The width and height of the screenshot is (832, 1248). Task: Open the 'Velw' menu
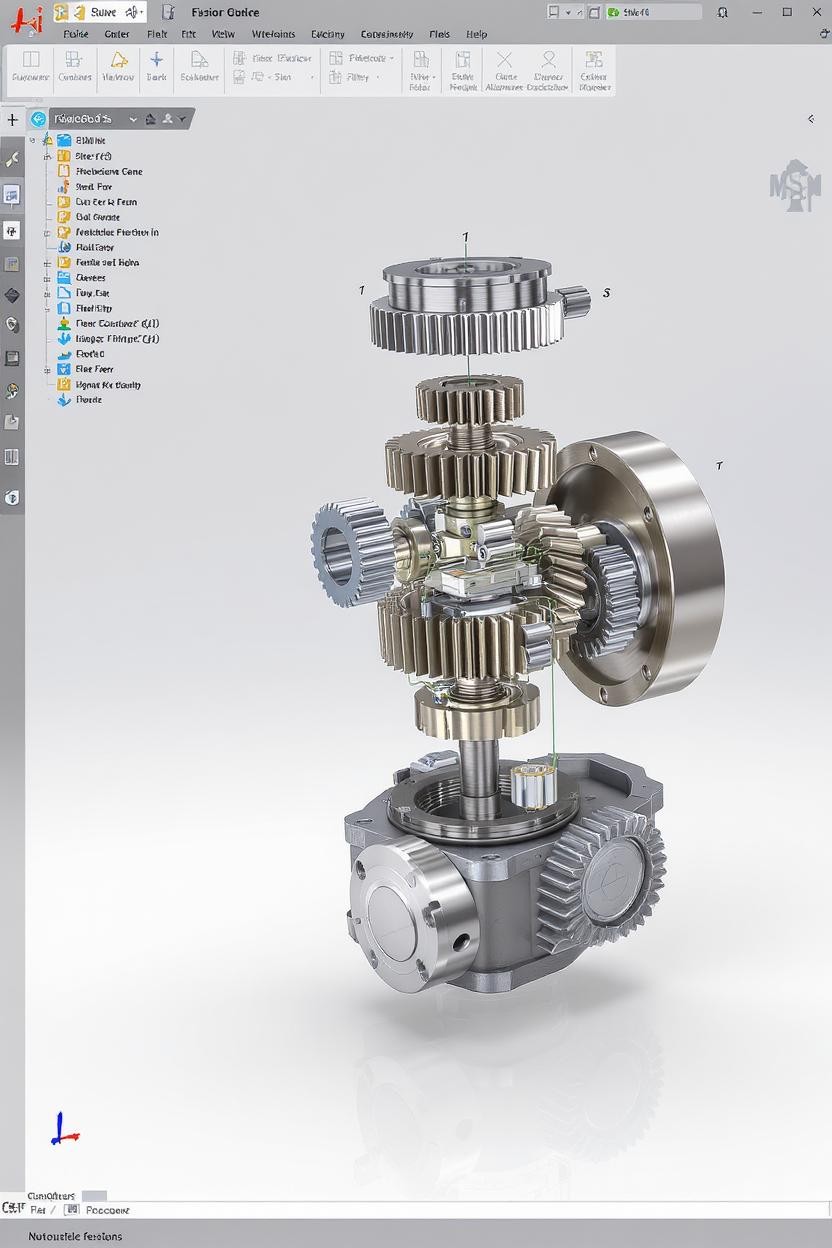(x=223, y=34)
